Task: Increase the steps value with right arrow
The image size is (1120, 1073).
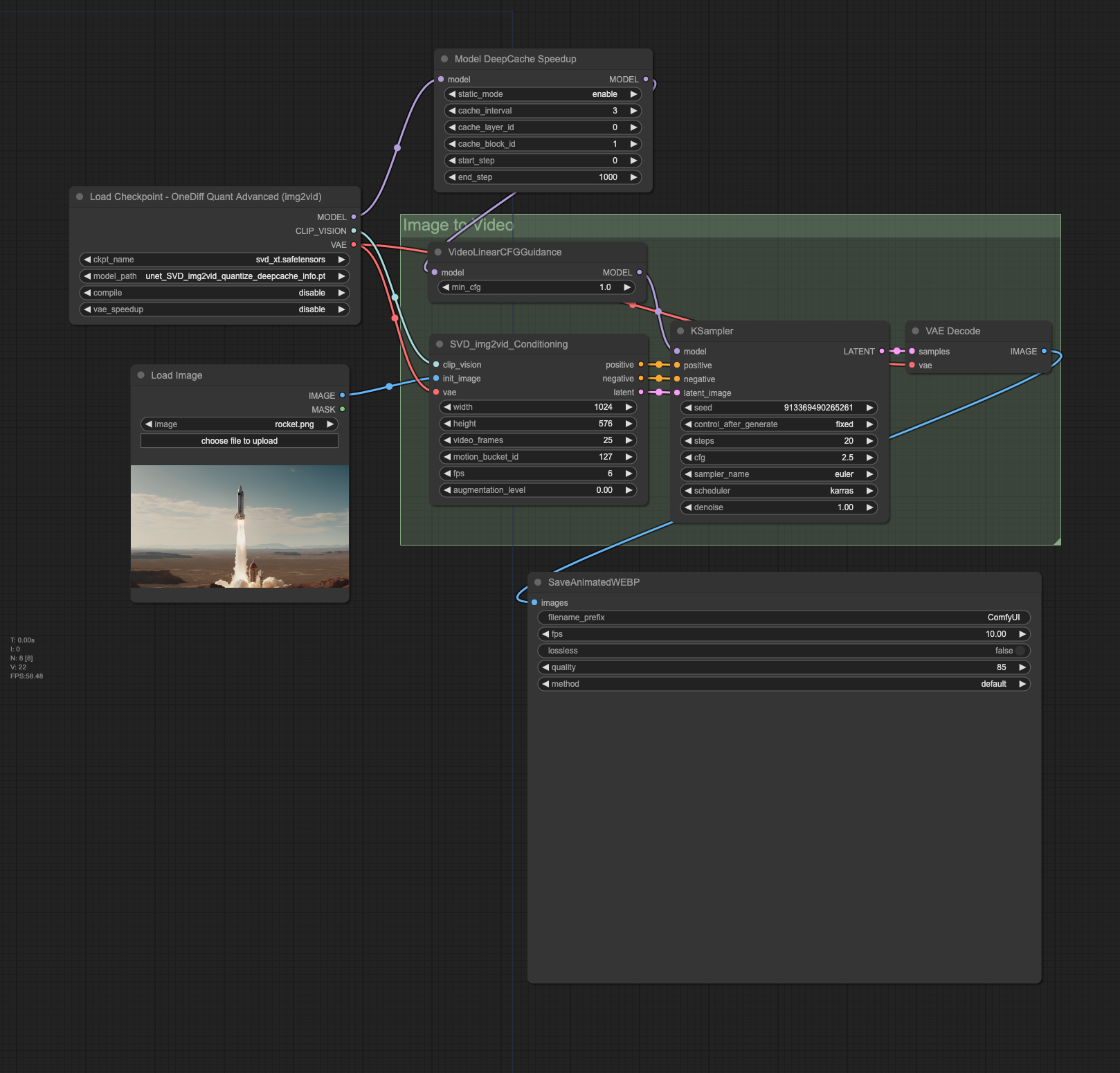Action: coord(869,441)
